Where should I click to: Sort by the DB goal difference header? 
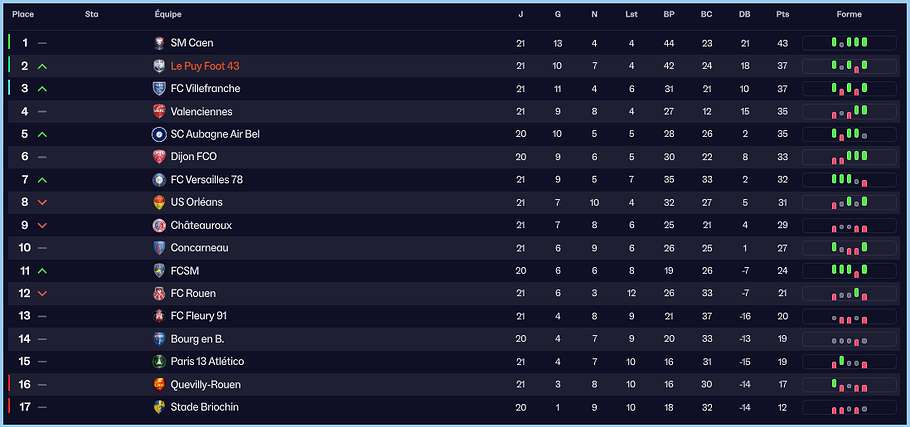click(744, 14)
